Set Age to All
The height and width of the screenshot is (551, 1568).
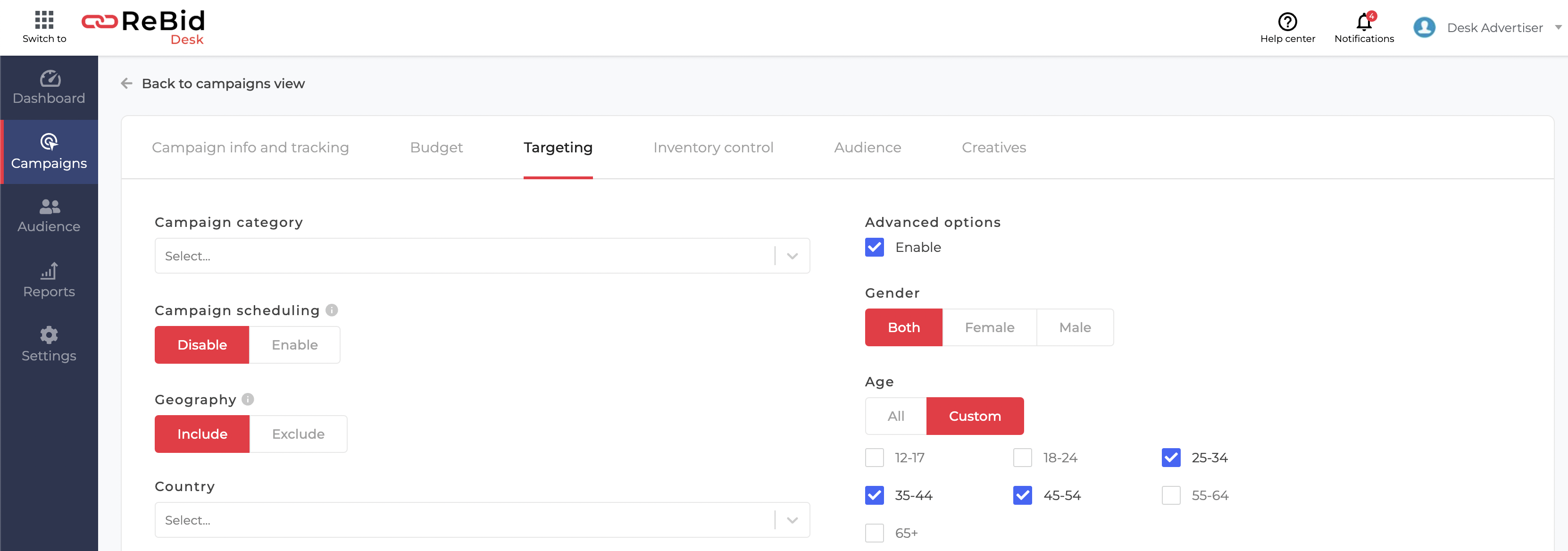[x=896, y=416]
